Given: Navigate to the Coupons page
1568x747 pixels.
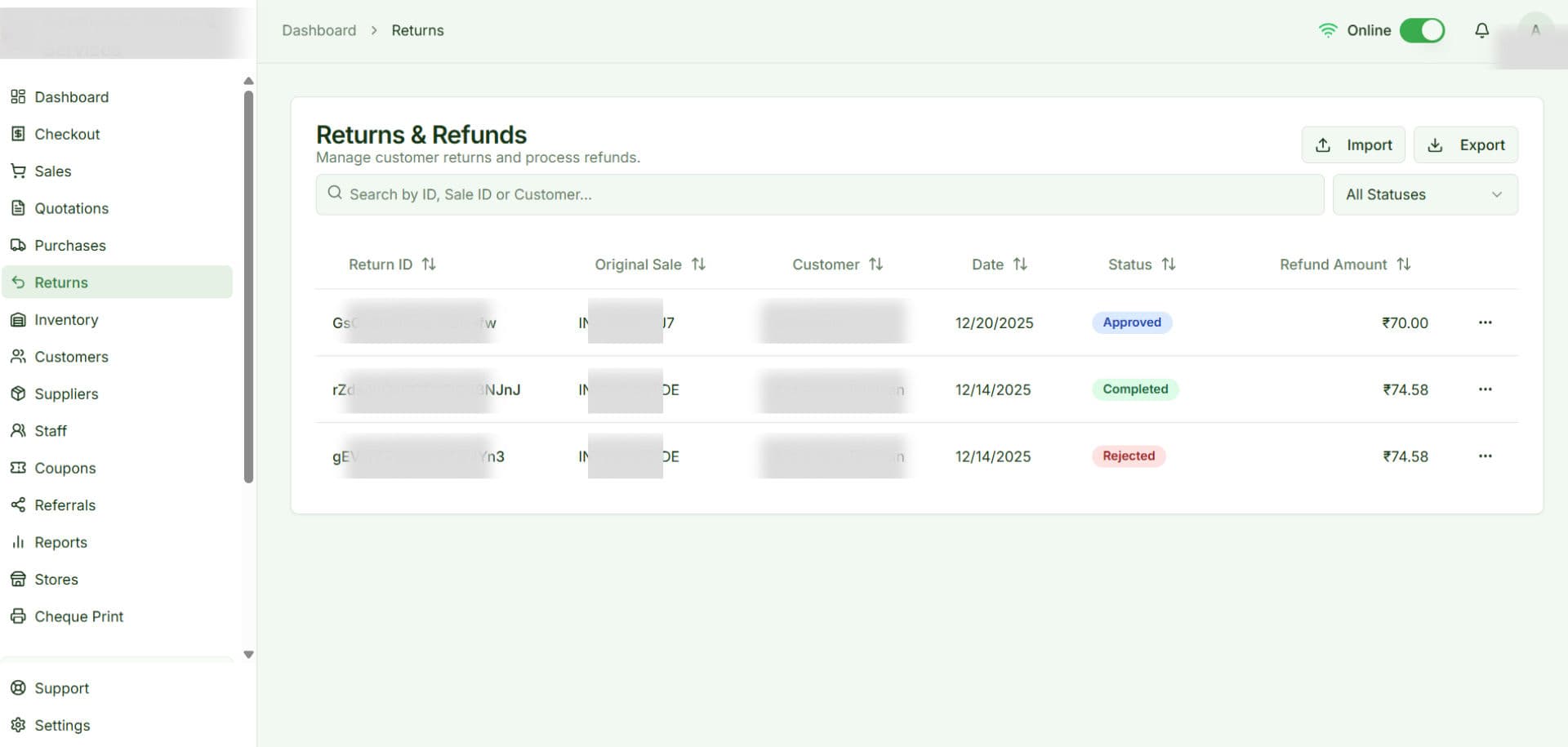Looking at the screenshot, I should 65,468.
